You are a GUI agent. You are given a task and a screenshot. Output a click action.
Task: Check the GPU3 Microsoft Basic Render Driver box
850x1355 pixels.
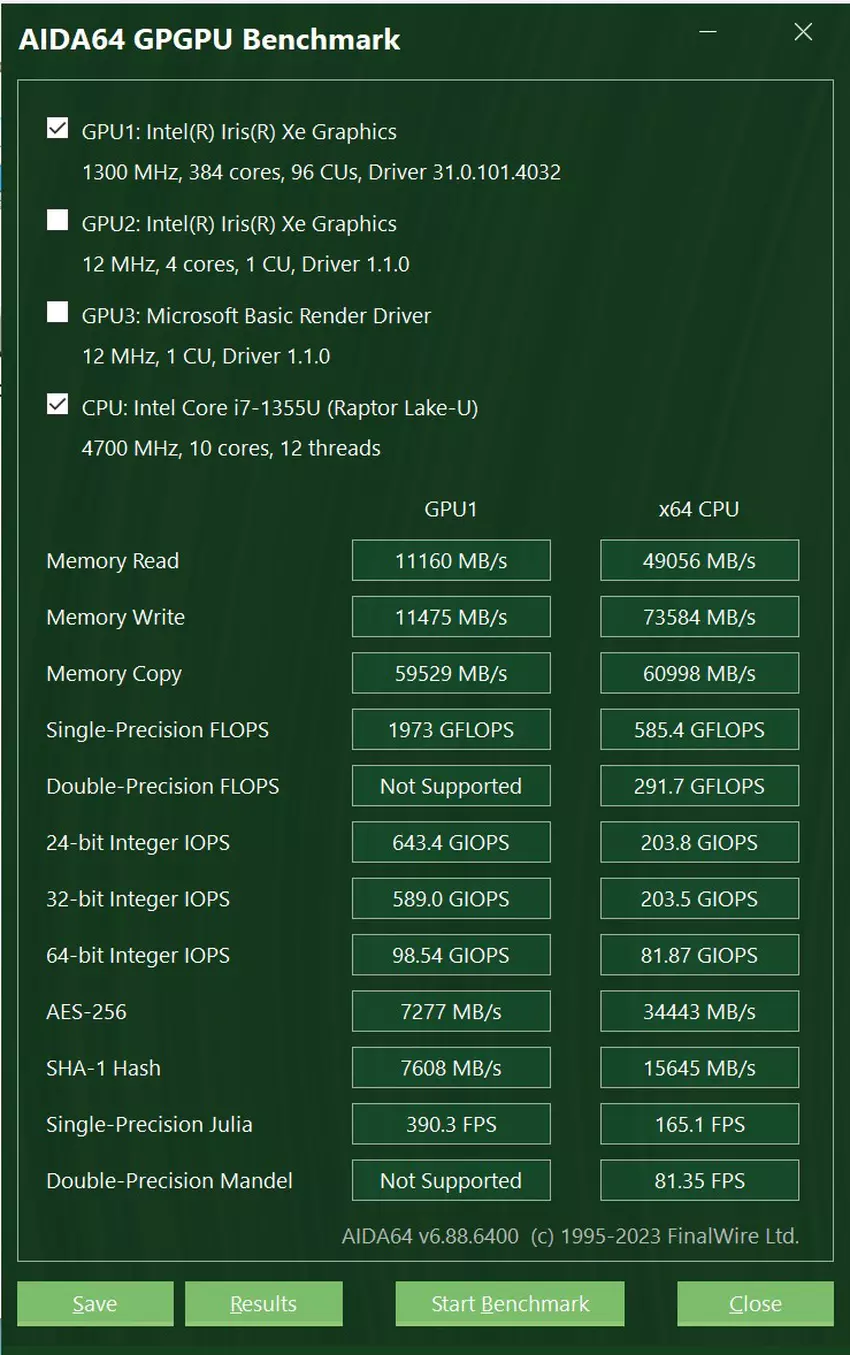(x=58, y=313)
